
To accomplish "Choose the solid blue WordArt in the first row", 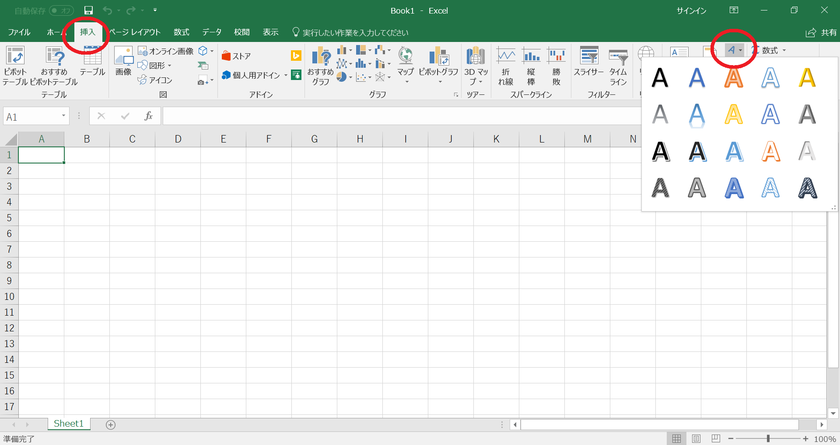I will 696,78.
